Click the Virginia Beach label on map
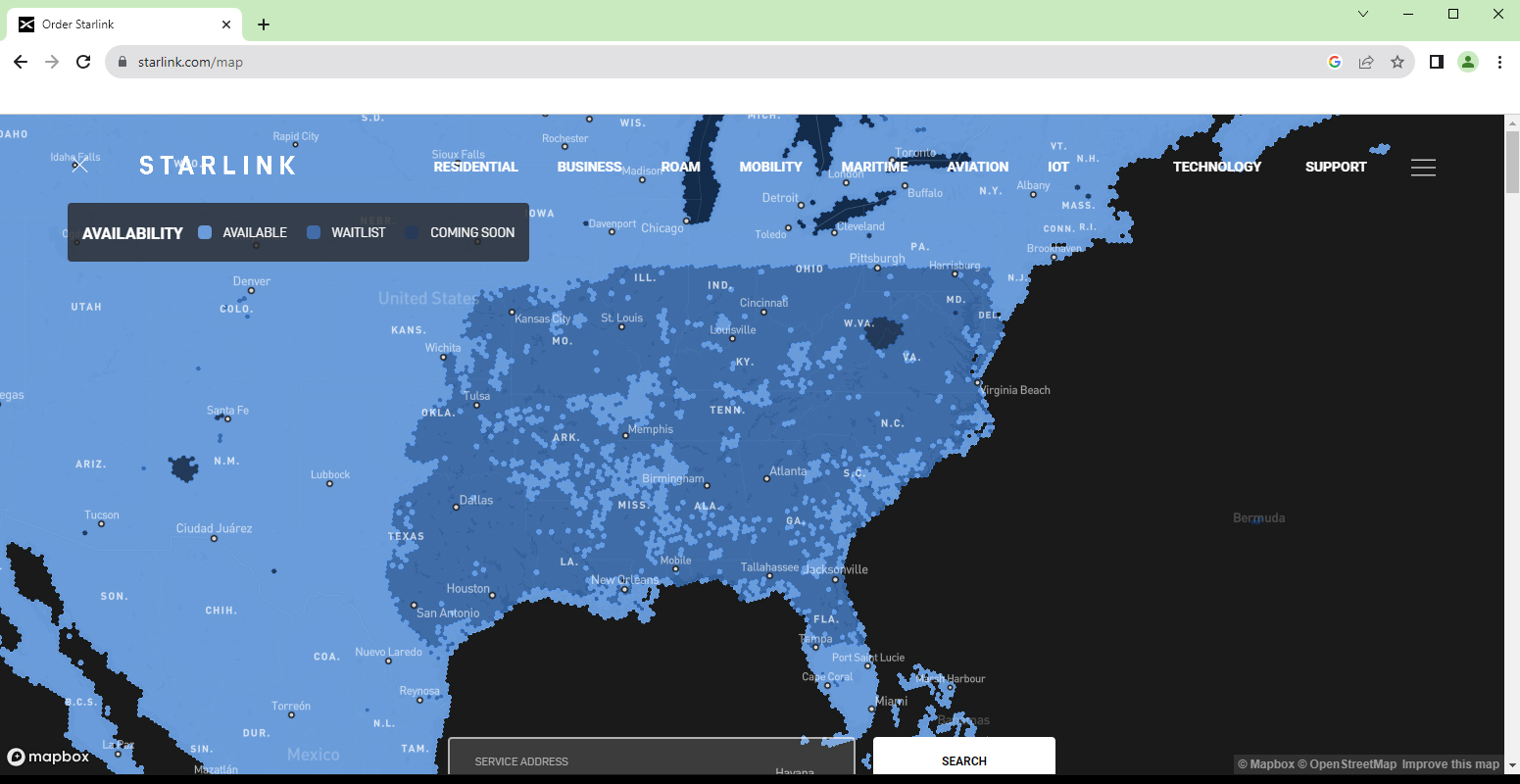Viewport: 1520px width, 784px height. 1015,390
